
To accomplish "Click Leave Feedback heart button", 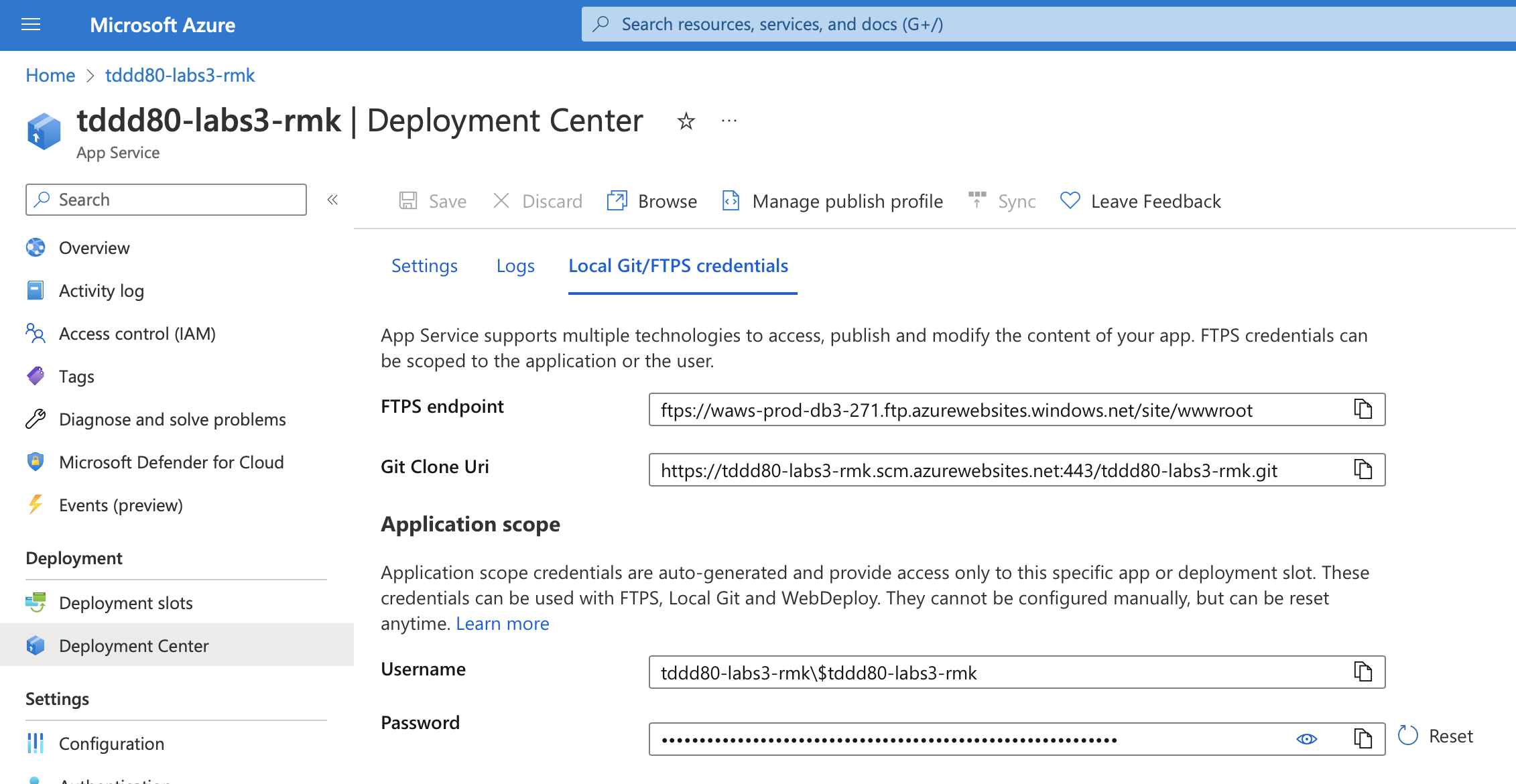I will [1141, 201].
